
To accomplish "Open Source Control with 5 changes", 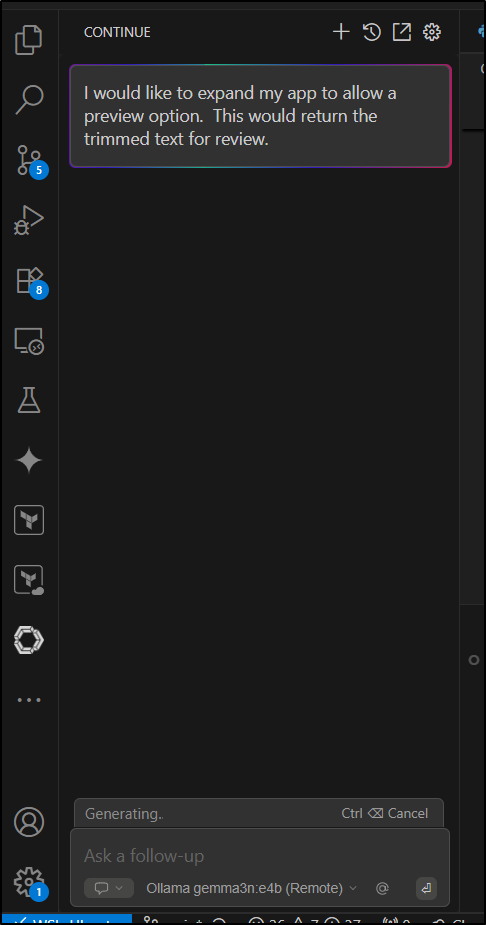I will pyautogui.click(x=31, y=160).
